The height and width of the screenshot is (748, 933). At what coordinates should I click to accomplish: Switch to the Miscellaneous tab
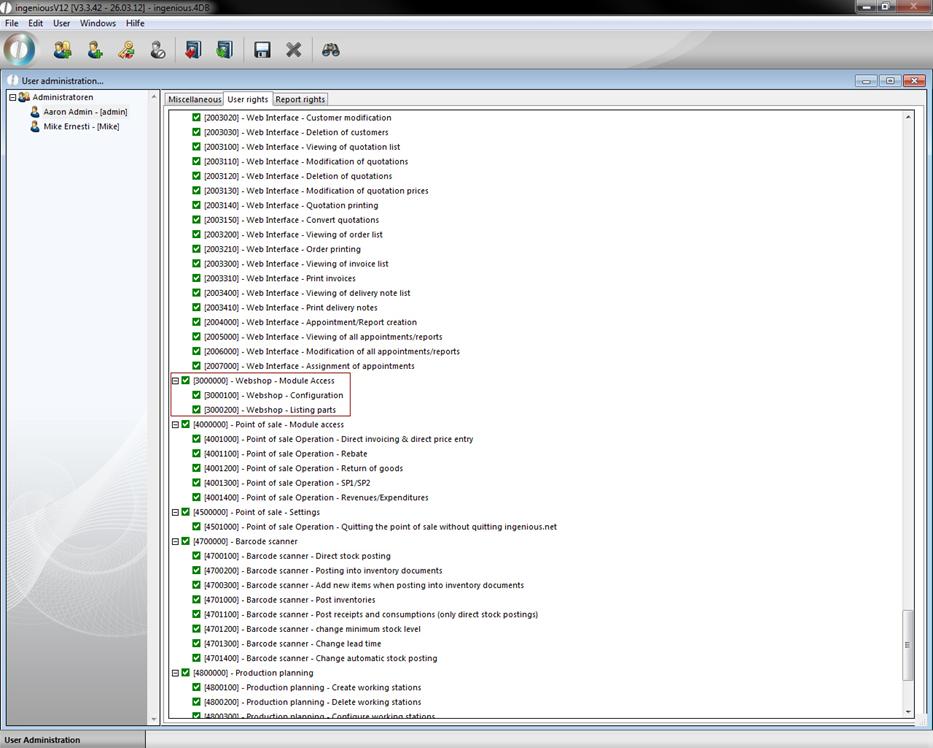pyautogui.click(x=194, y=99)
